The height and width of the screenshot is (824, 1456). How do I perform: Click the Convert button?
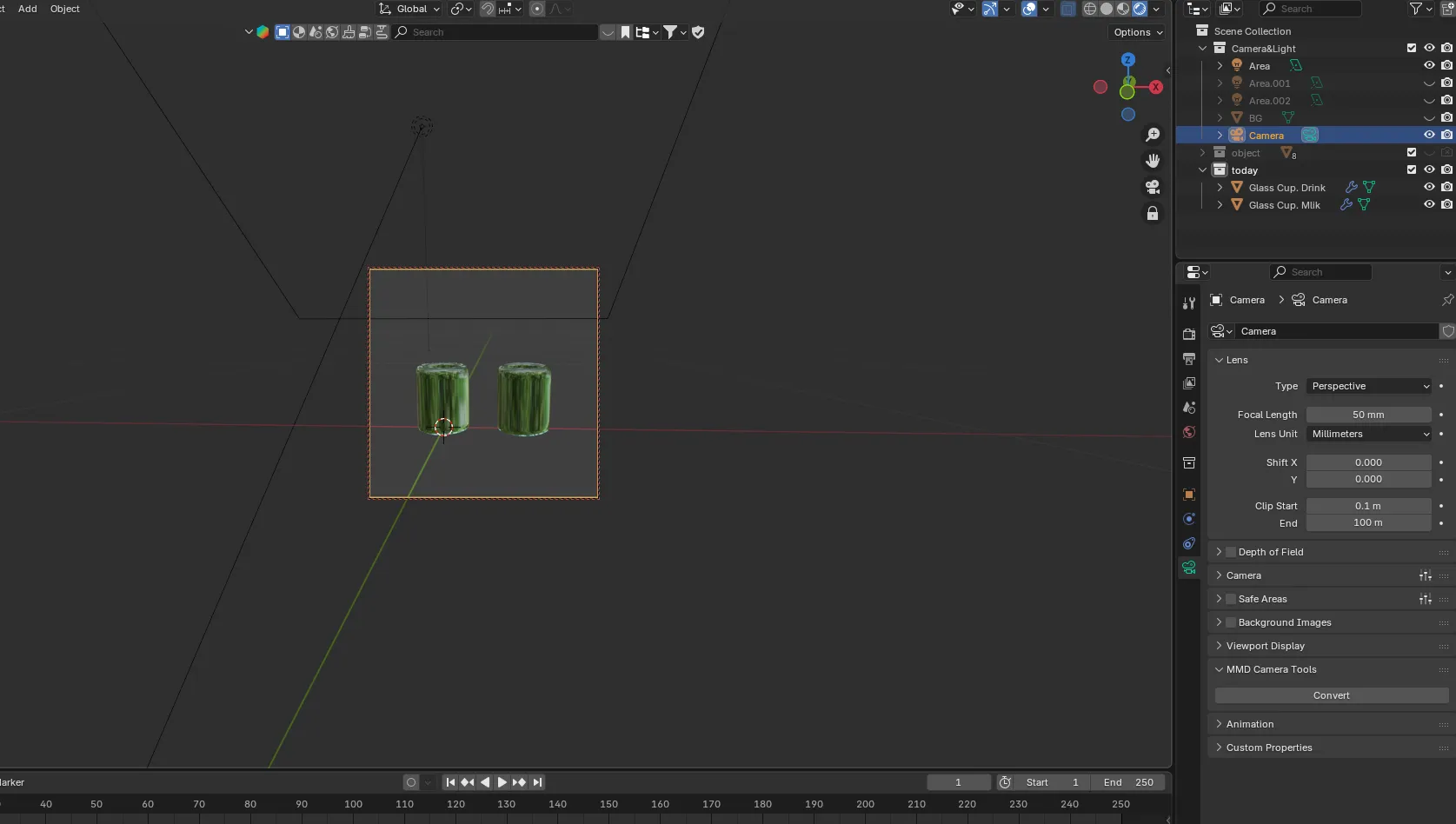tap(1331, 695)
